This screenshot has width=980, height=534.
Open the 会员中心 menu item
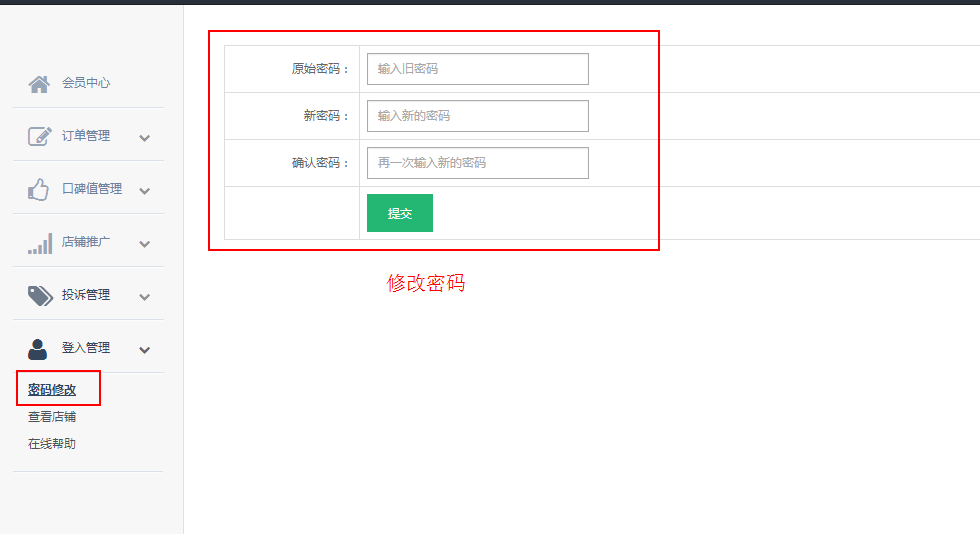(86, 83)
